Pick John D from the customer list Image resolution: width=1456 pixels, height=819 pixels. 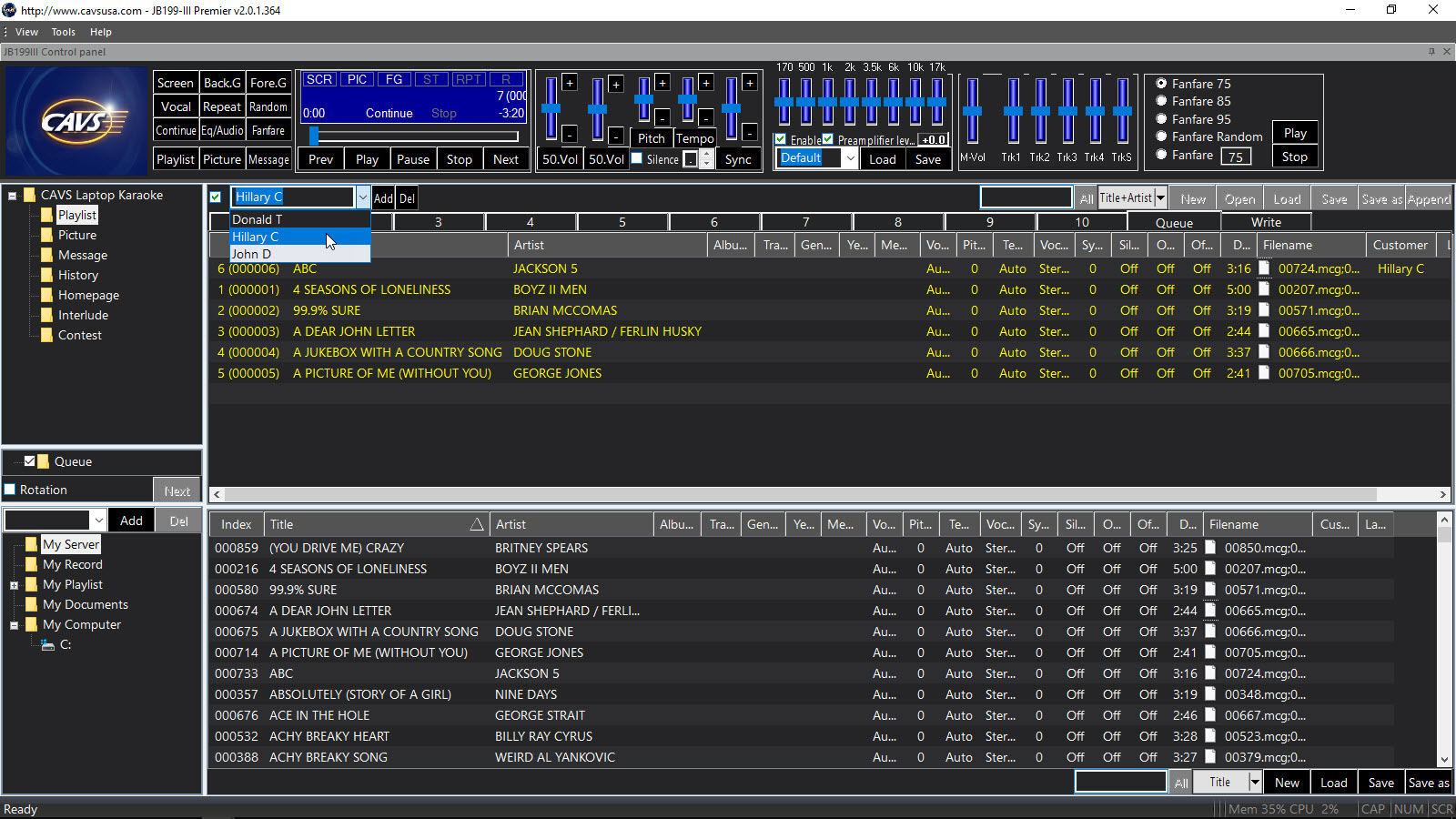click(x=300, y=254)
